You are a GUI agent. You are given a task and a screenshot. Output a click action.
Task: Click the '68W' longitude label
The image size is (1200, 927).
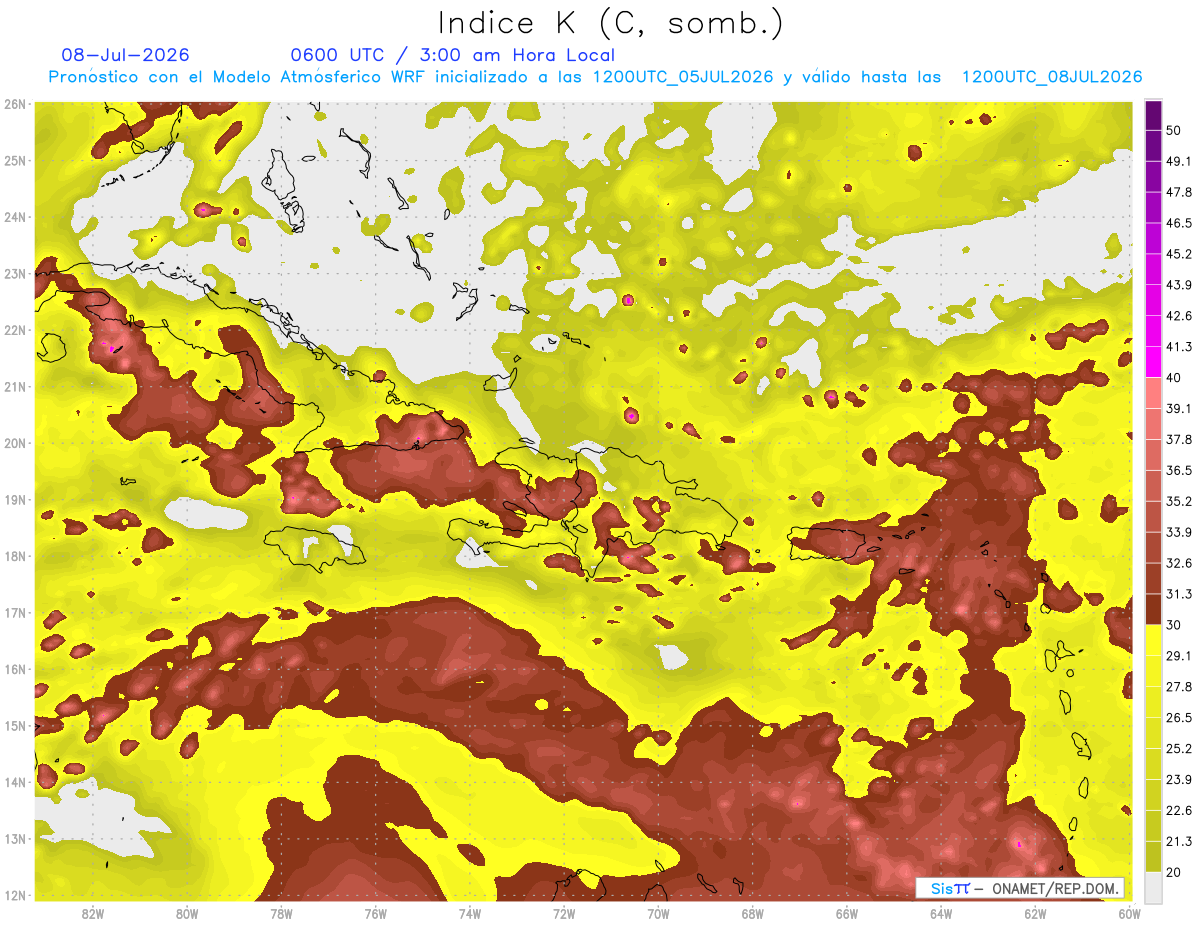click(753, 913)
